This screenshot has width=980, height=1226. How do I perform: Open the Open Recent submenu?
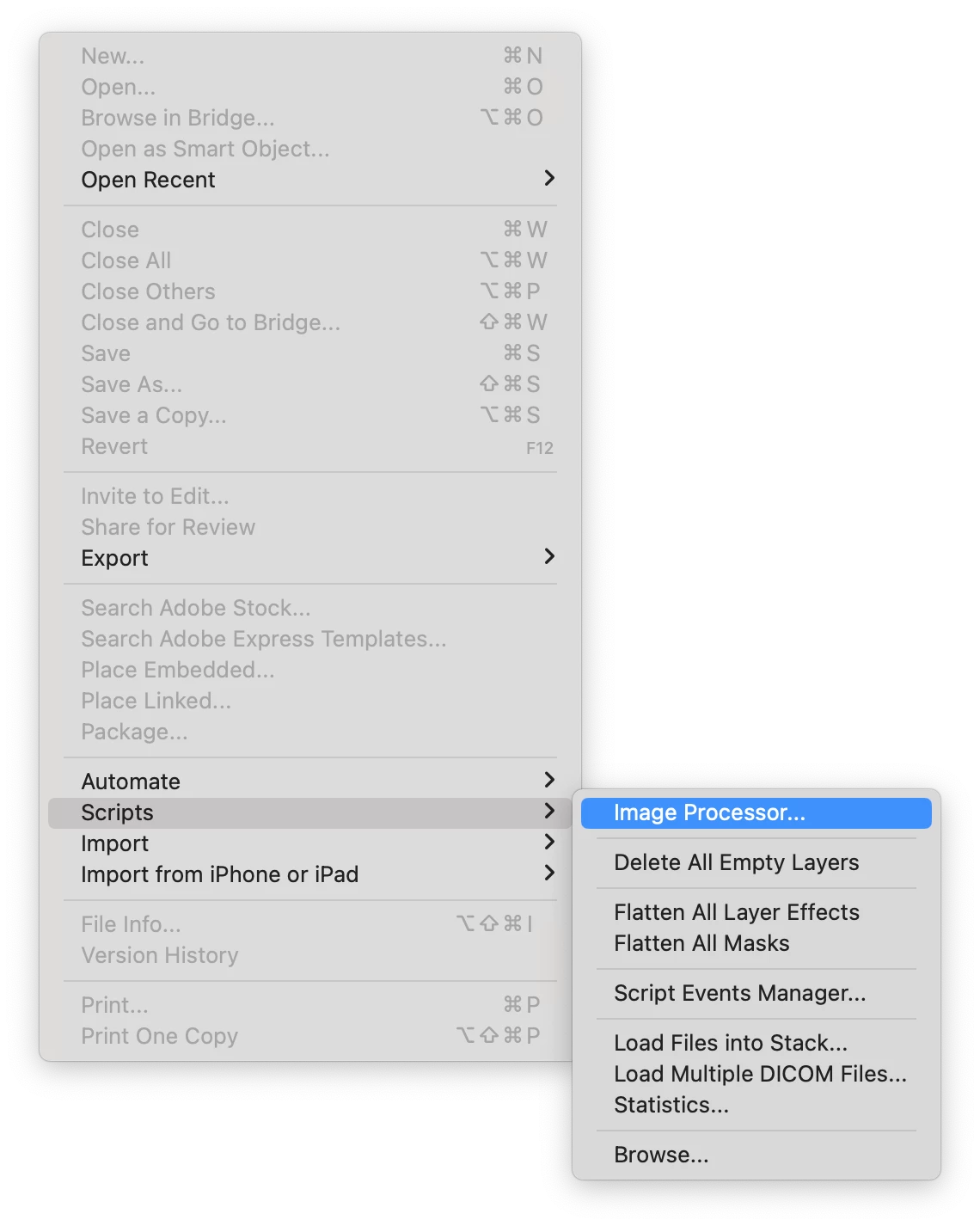(310, 180)
